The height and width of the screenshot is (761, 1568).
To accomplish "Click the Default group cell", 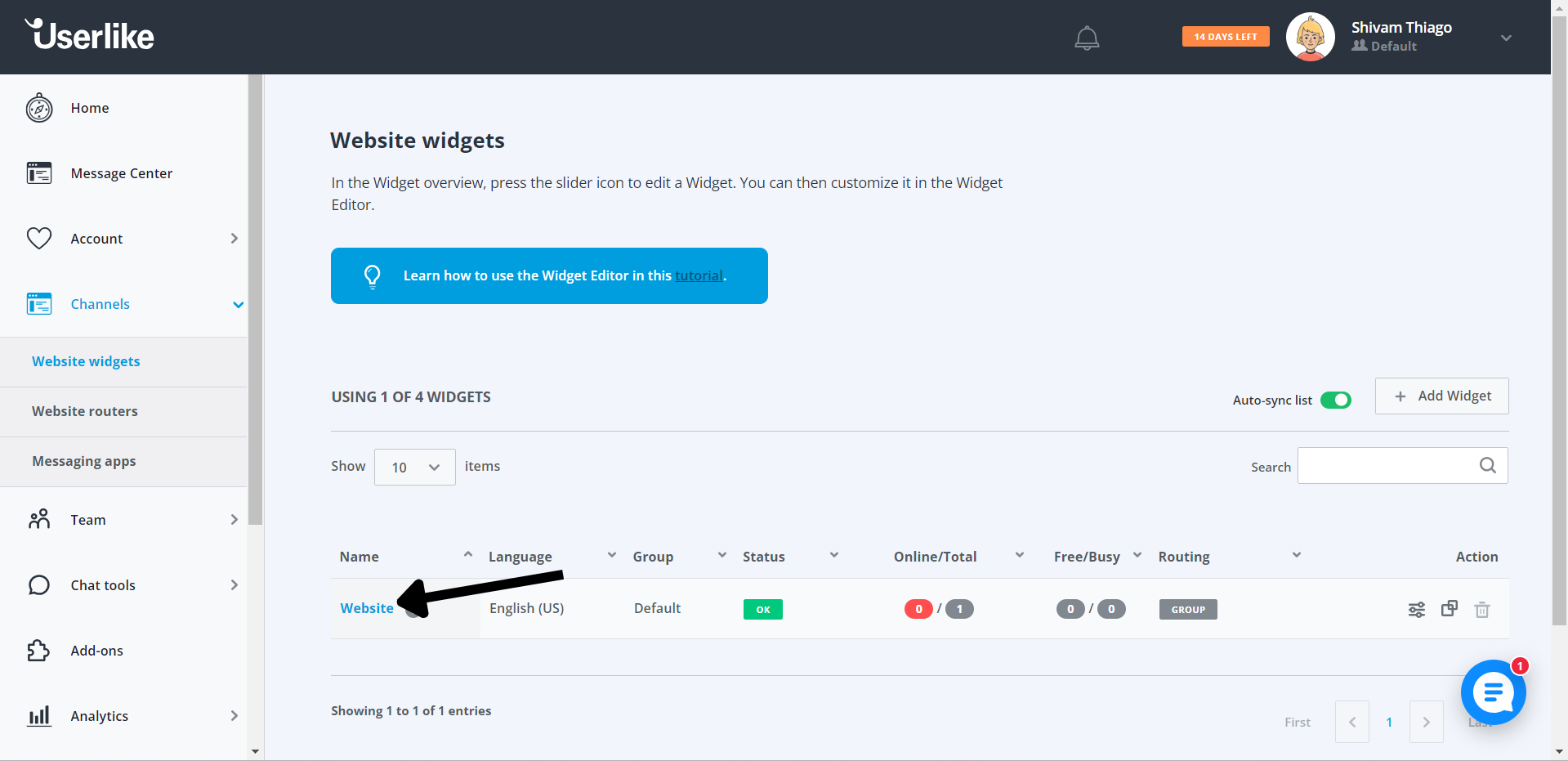I will pos(658,608).
